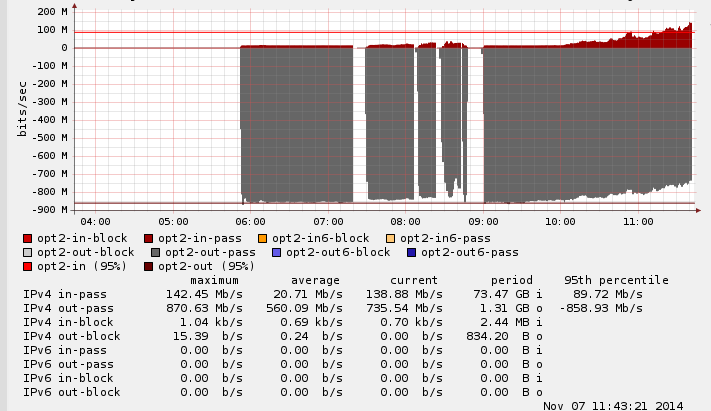Viewport: 711px width, 411px height.
Task: Click the 20.71 Mb/s average value
Action: pyautogui.click(x=308, y=294)
